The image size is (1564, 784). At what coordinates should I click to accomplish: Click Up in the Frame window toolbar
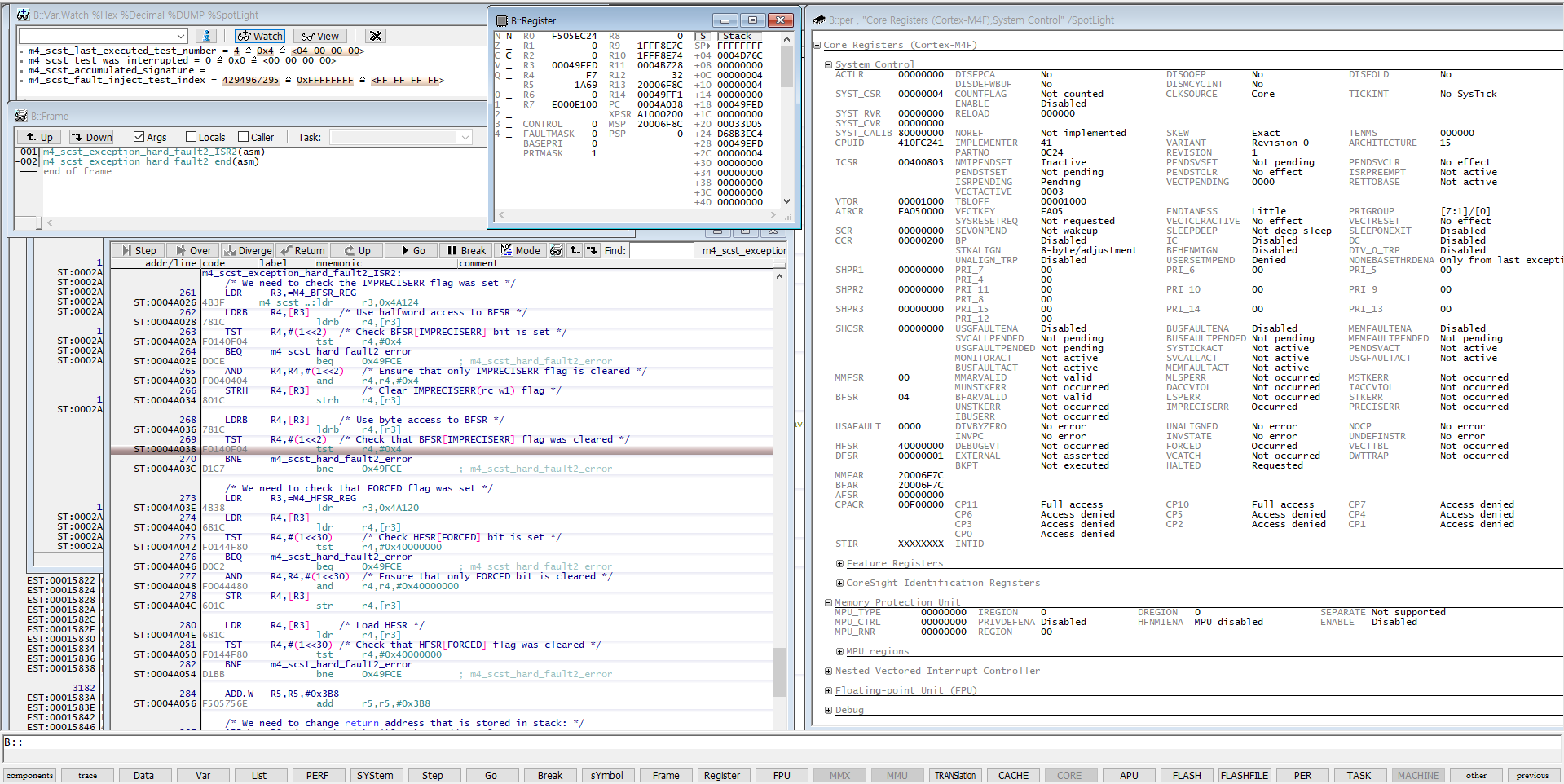(40, 137)
